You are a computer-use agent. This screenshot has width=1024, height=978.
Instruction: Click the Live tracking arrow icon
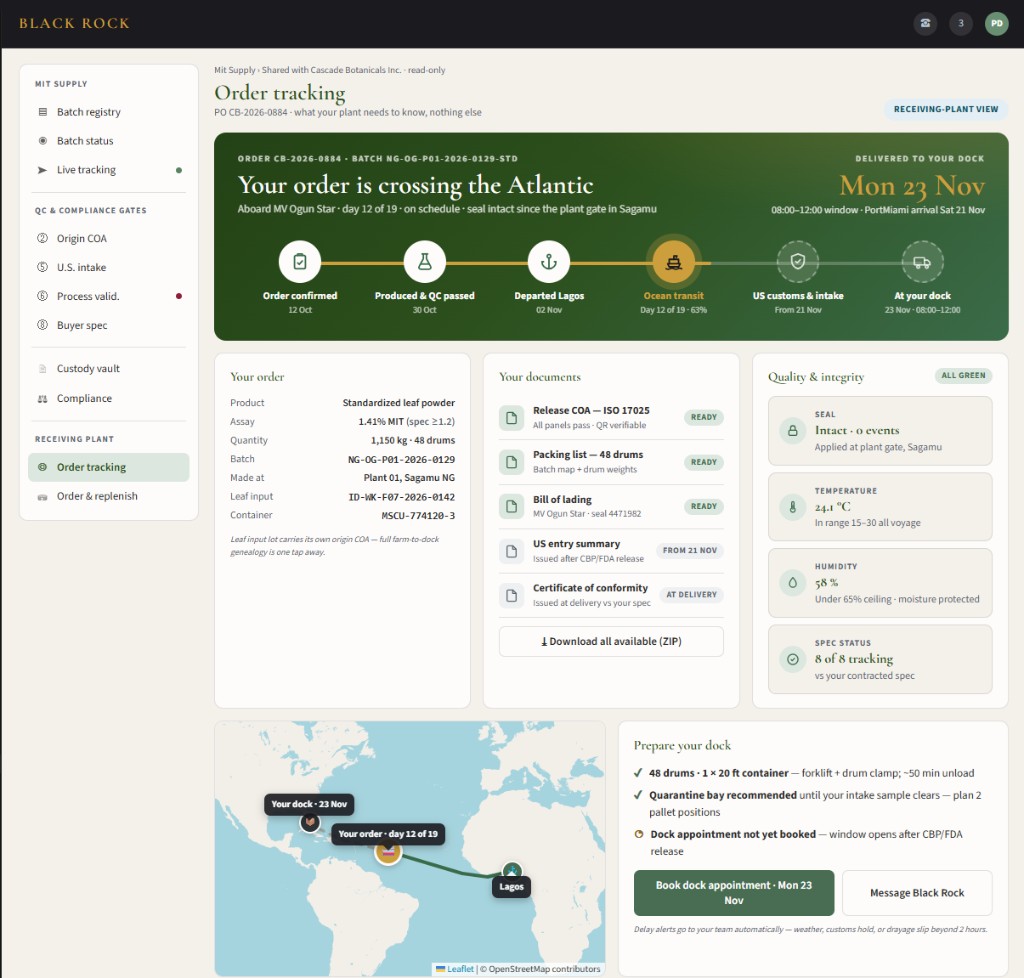pos(42,170)
